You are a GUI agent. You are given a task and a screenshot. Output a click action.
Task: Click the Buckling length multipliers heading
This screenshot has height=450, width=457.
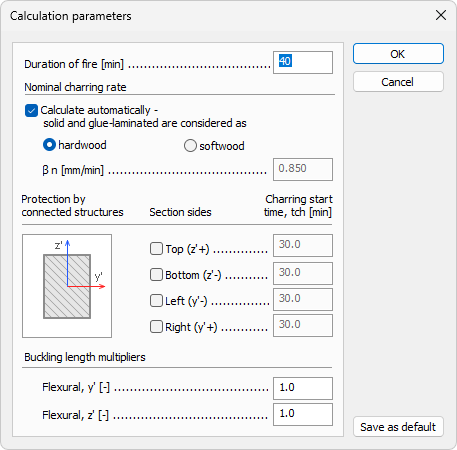pos(85,357)
